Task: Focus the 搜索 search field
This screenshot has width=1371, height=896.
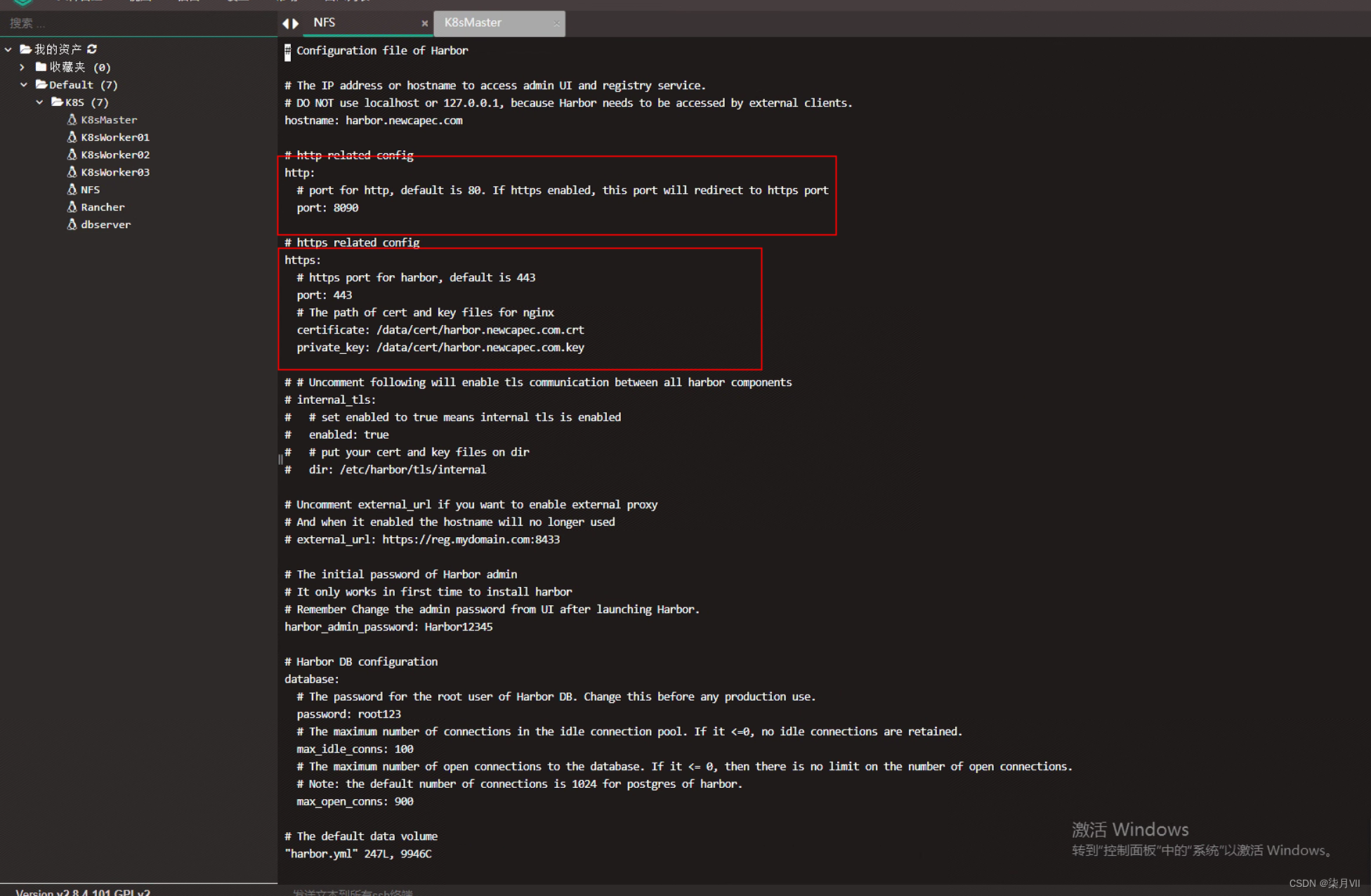Action: pos(139,23)
